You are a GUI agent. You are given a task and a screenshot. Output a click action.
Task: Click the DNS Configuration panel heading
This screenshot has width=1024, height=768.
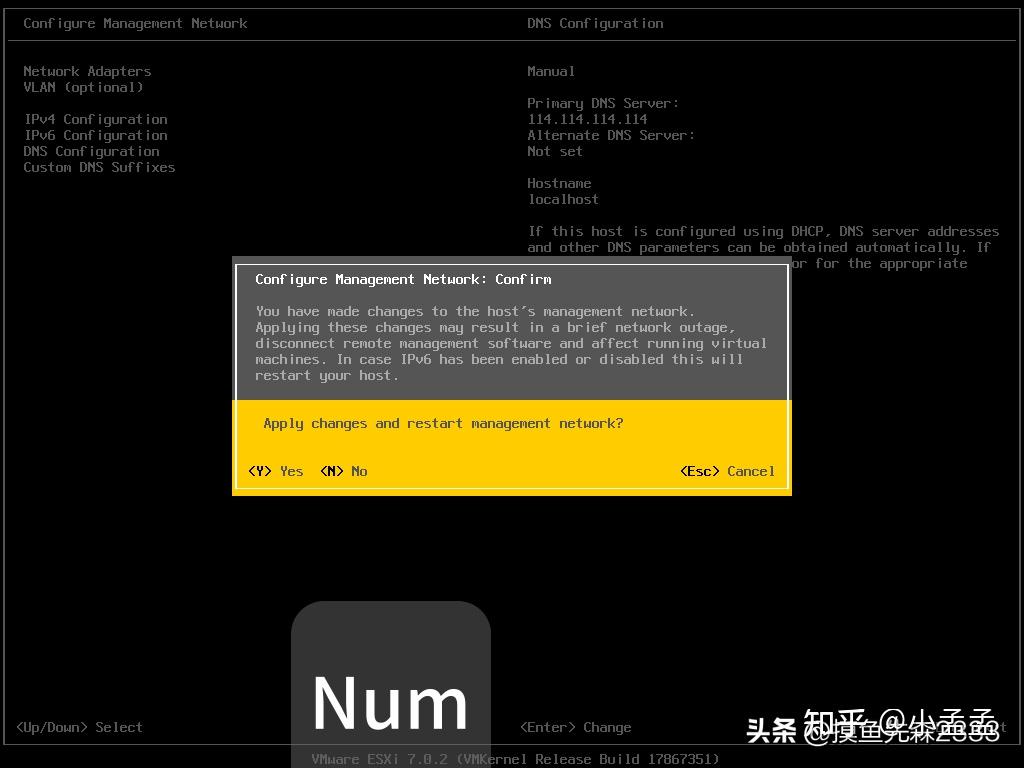click(x=595, y=23)
